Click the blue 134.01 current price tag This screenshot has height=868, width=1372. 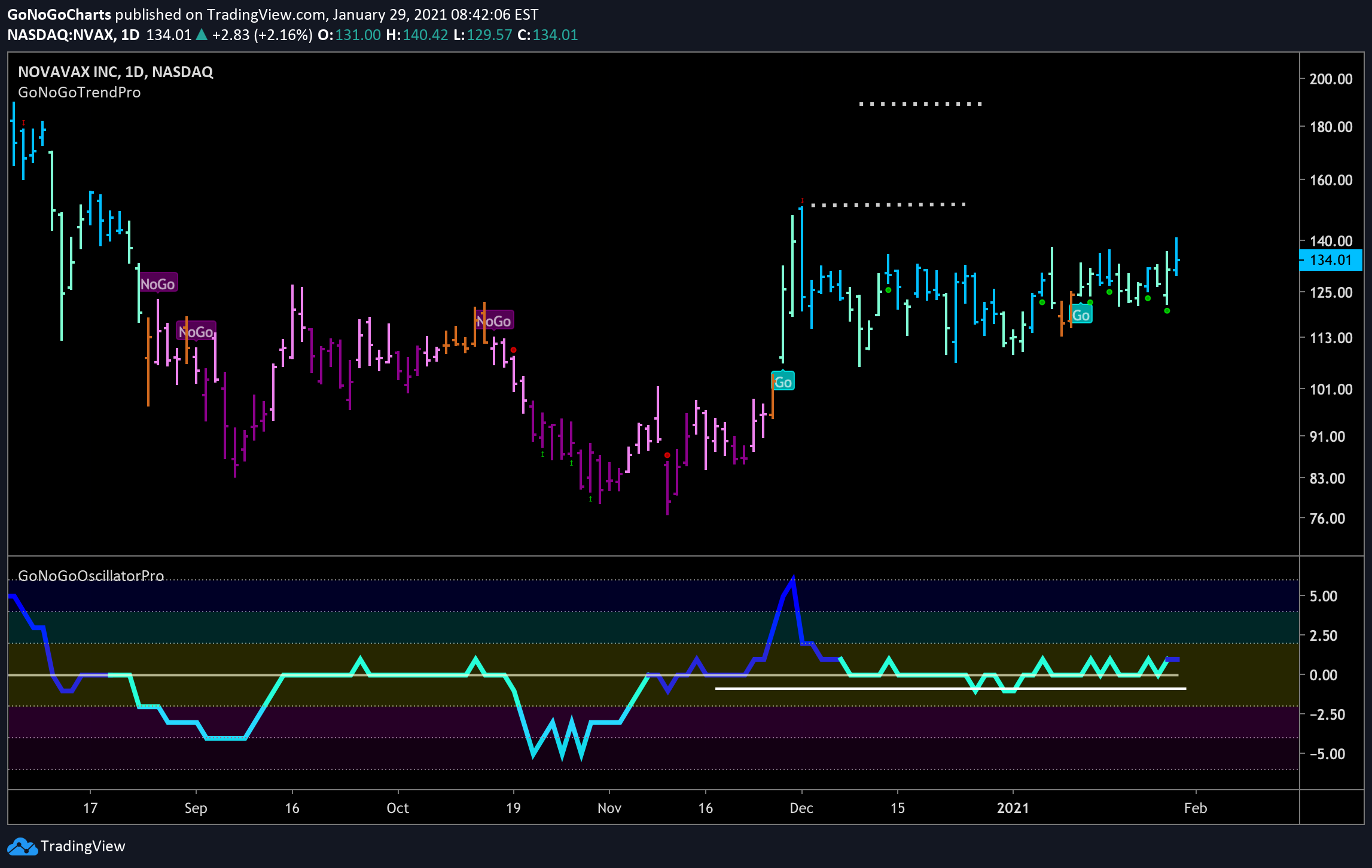[1331, 260]
